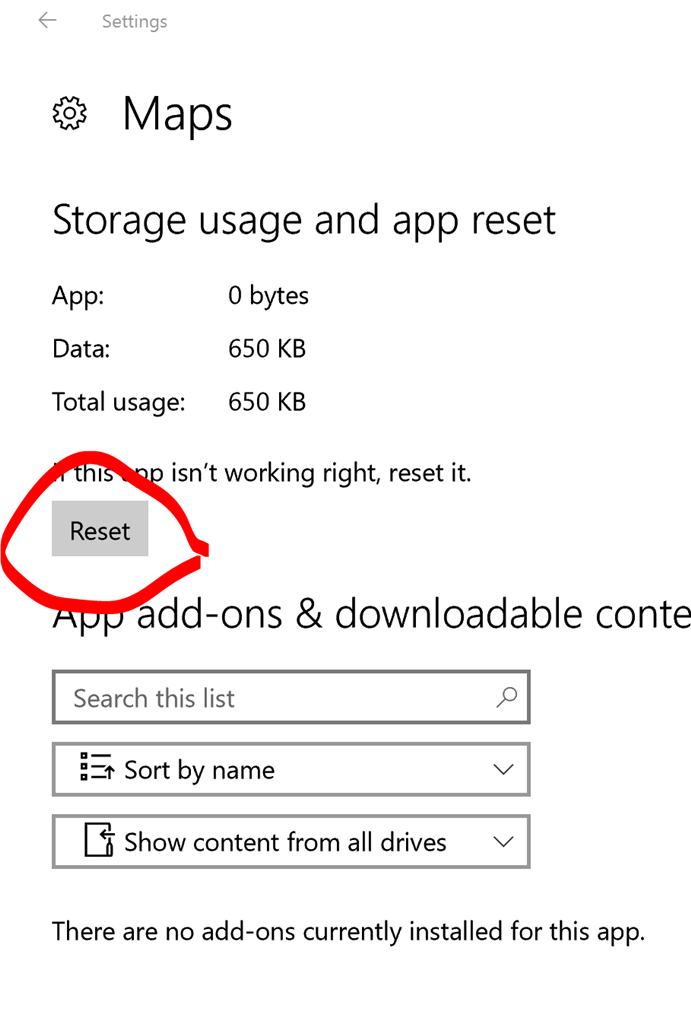Select the 650 KB value beside Total usage
Screen dimensions: 691x1024
point(267,402)
